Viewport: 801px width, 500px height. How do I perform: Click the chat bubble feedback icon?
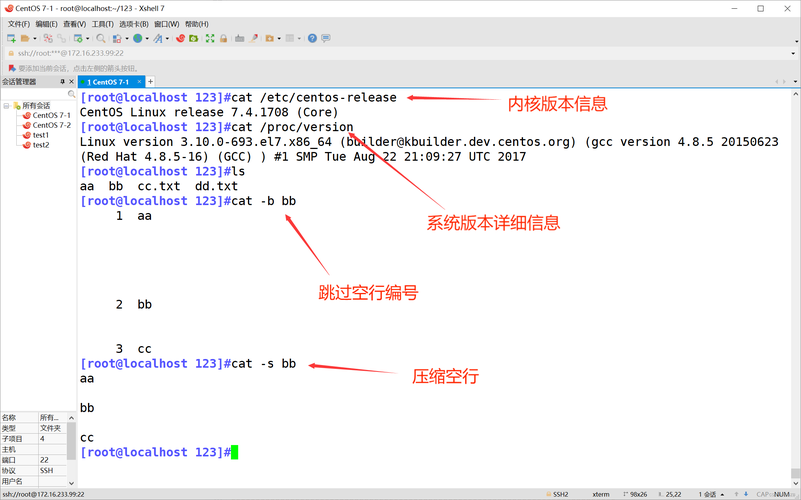coord(326,38)
